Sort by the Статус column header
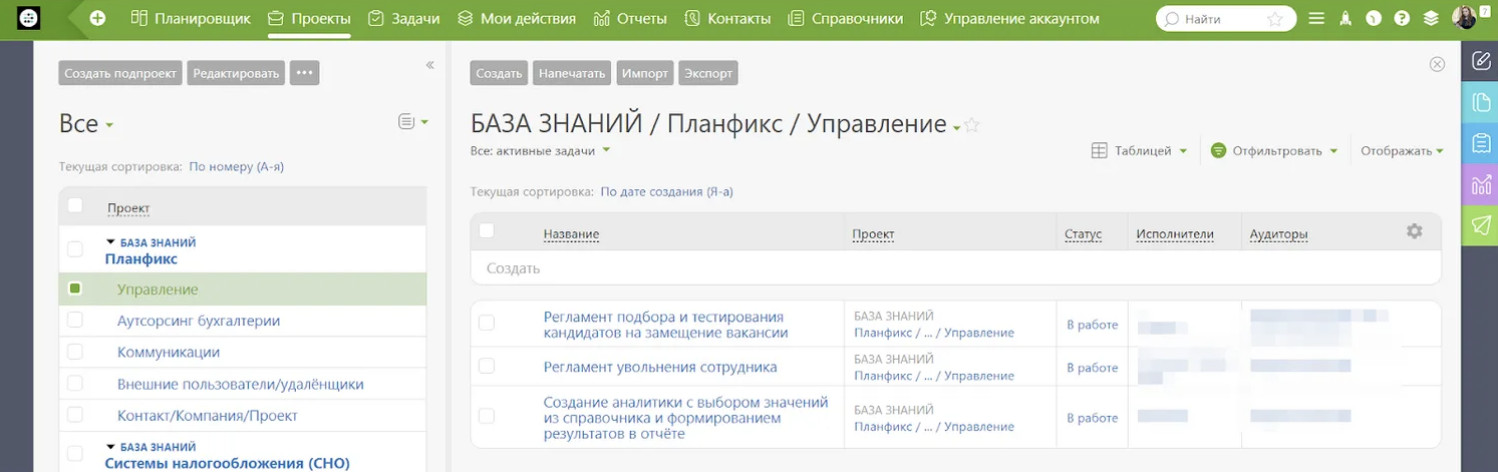Screen dimensions: 1498x472 [x=1083, y=234]
